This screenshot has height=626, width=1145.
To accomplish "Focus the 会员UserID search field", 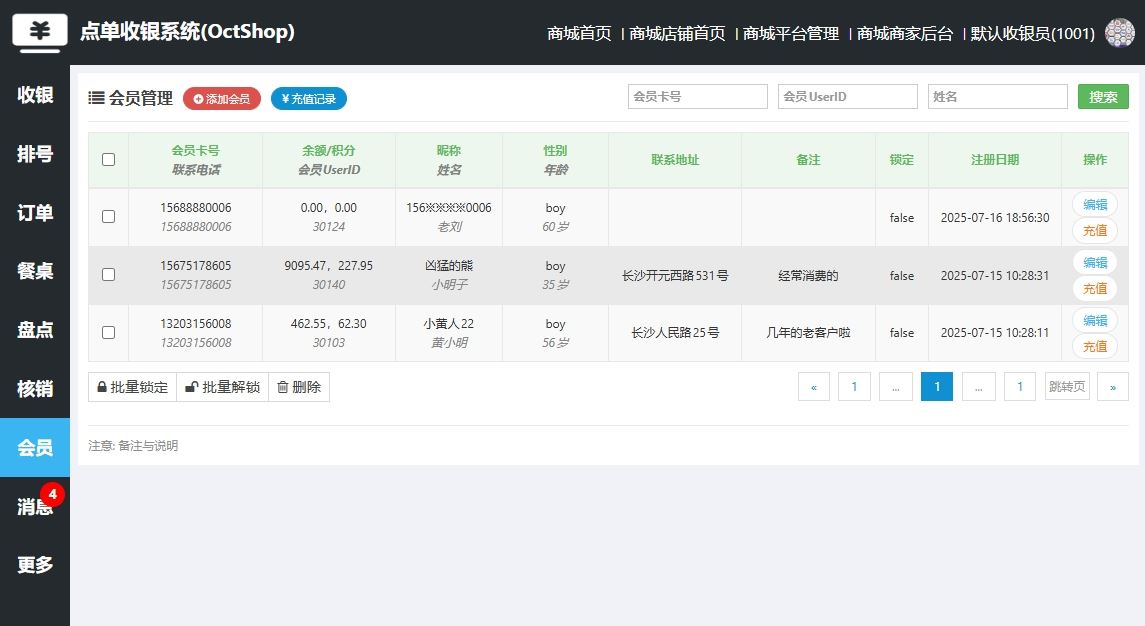I will point(847,96).
